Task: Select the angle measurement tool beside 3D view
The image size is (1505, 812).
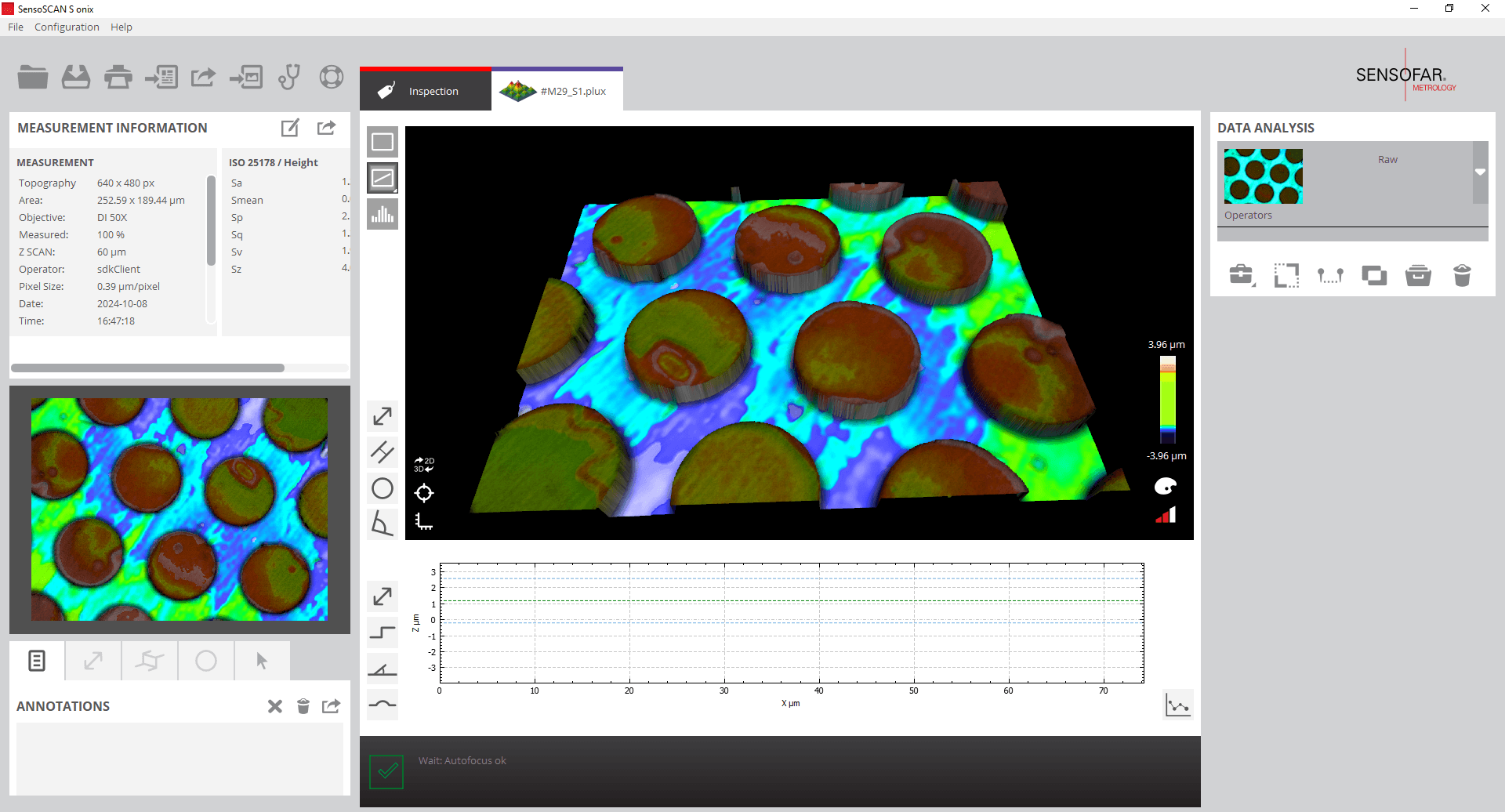Action: [383, 524]
